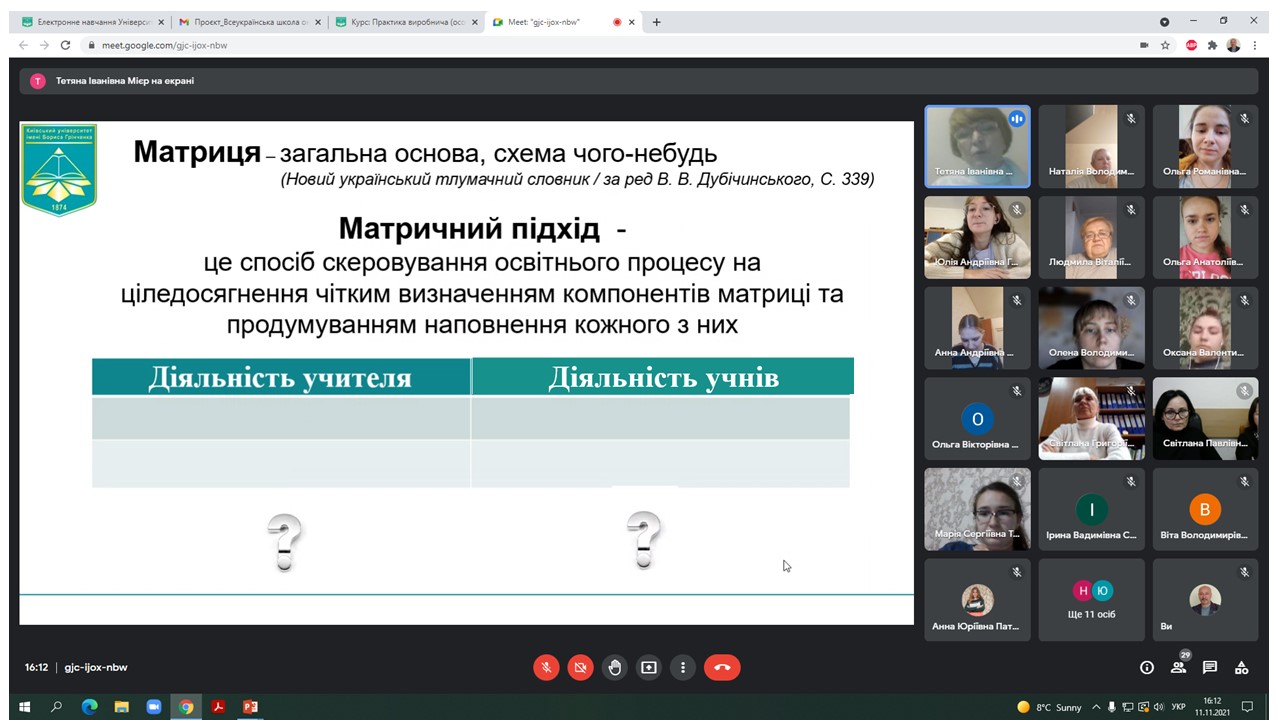Open Adobe Acrobat from the taskbar
Image resolution: width=1280 pixels, height=720 pixels.
[x=218, y=707]
